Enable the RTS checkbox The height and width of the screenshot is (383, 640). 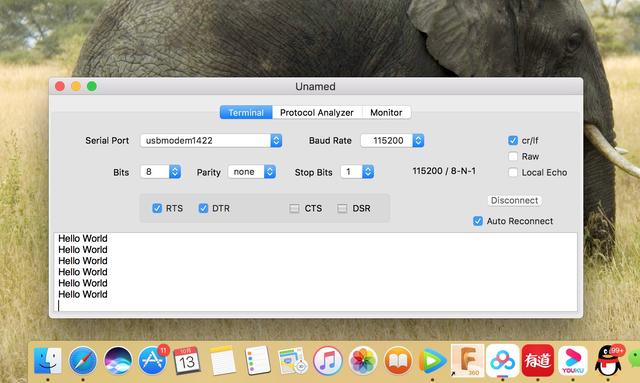pos(157,208)
